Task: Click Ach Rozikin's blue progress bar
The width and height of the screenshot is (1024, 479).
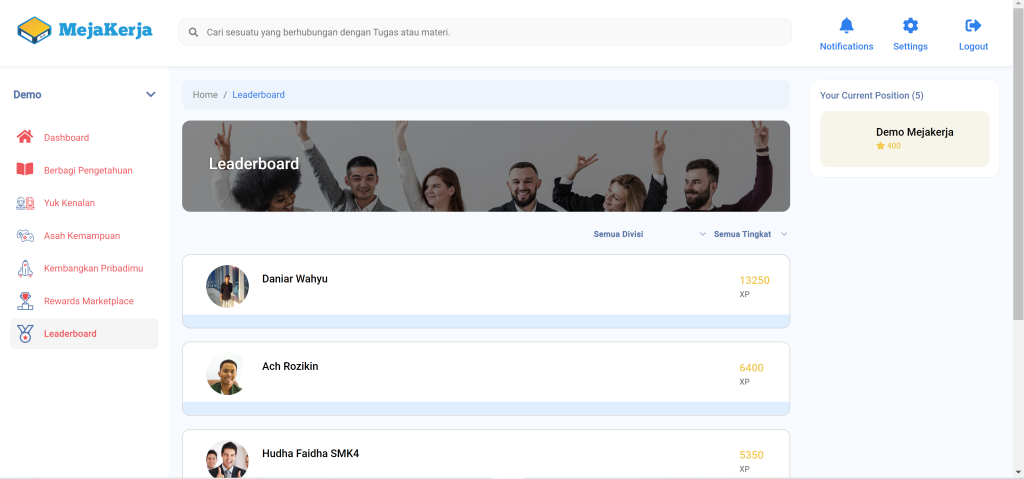Action: [x=486, y=408]
